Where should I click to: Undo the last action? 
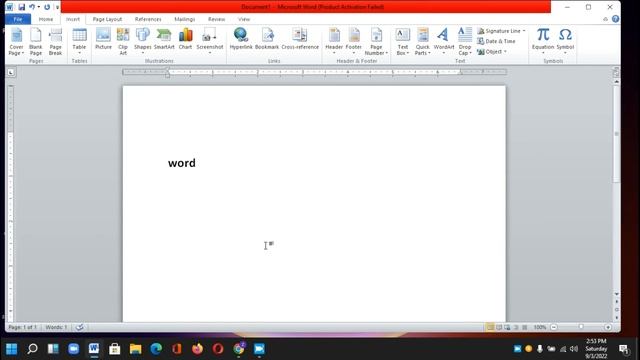point(32,7)
